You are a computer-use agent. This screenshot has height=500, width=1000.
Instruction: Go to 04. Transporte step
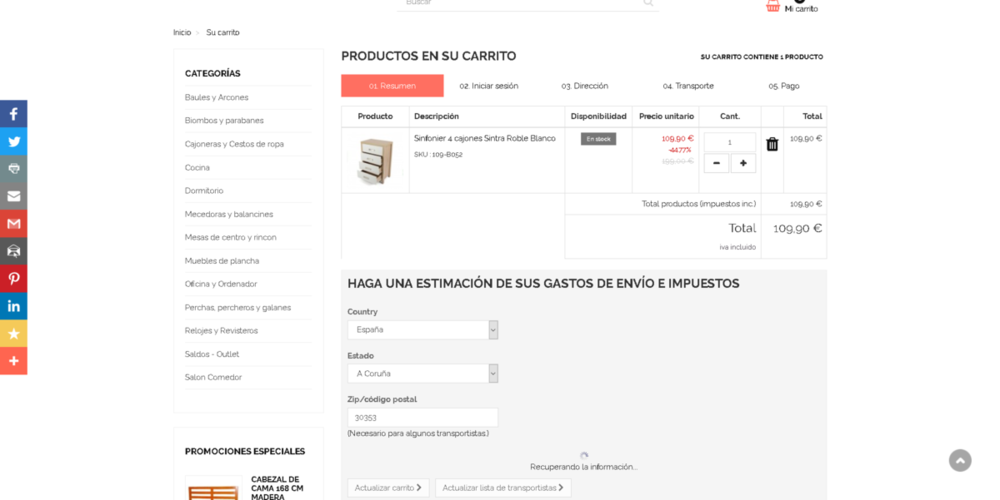coord(688,85)
